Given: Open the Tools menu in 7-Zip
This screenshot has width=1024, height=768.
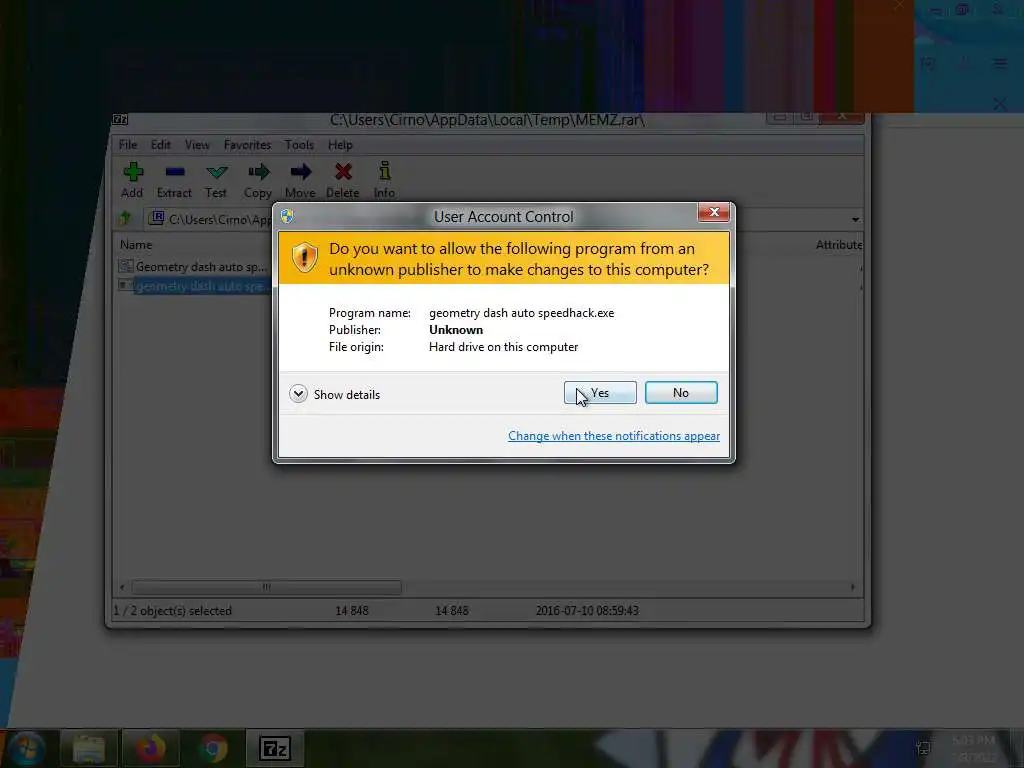Looking at the screenshot, I should point(299,145).
